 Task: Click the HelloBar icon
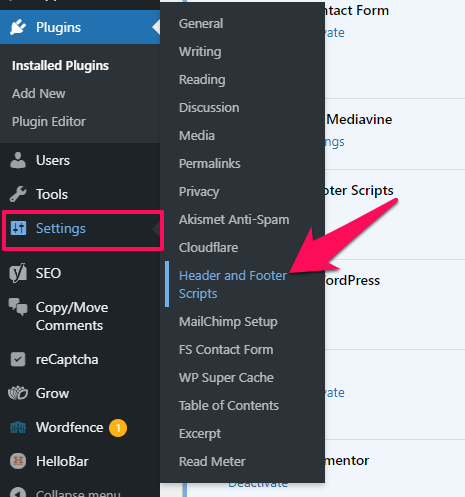(x=18, y=461)
